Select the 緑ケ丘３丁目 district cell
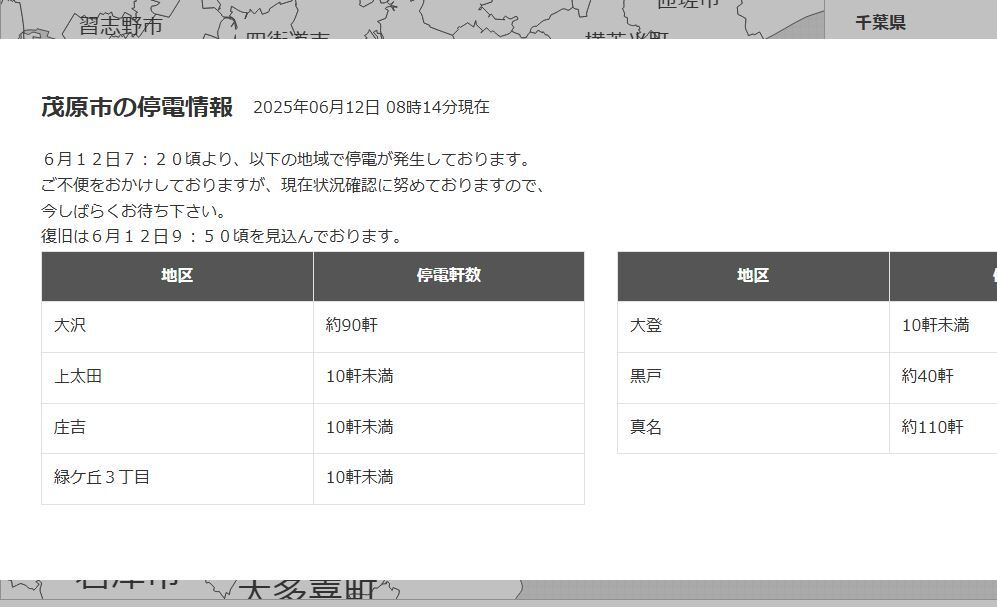 pos(177,478)
